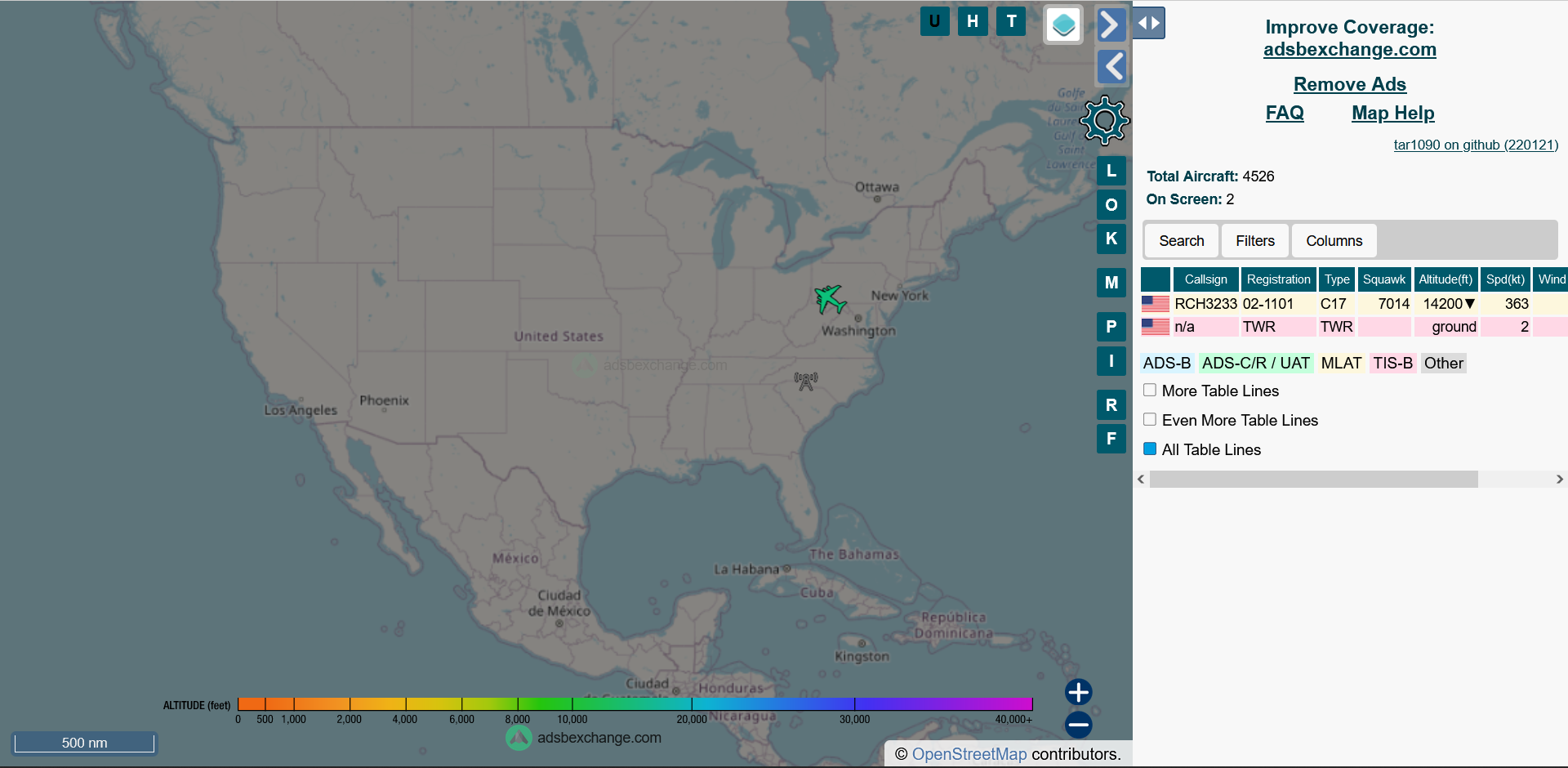
Task: Open the Map Help link
Action: 1392,113
